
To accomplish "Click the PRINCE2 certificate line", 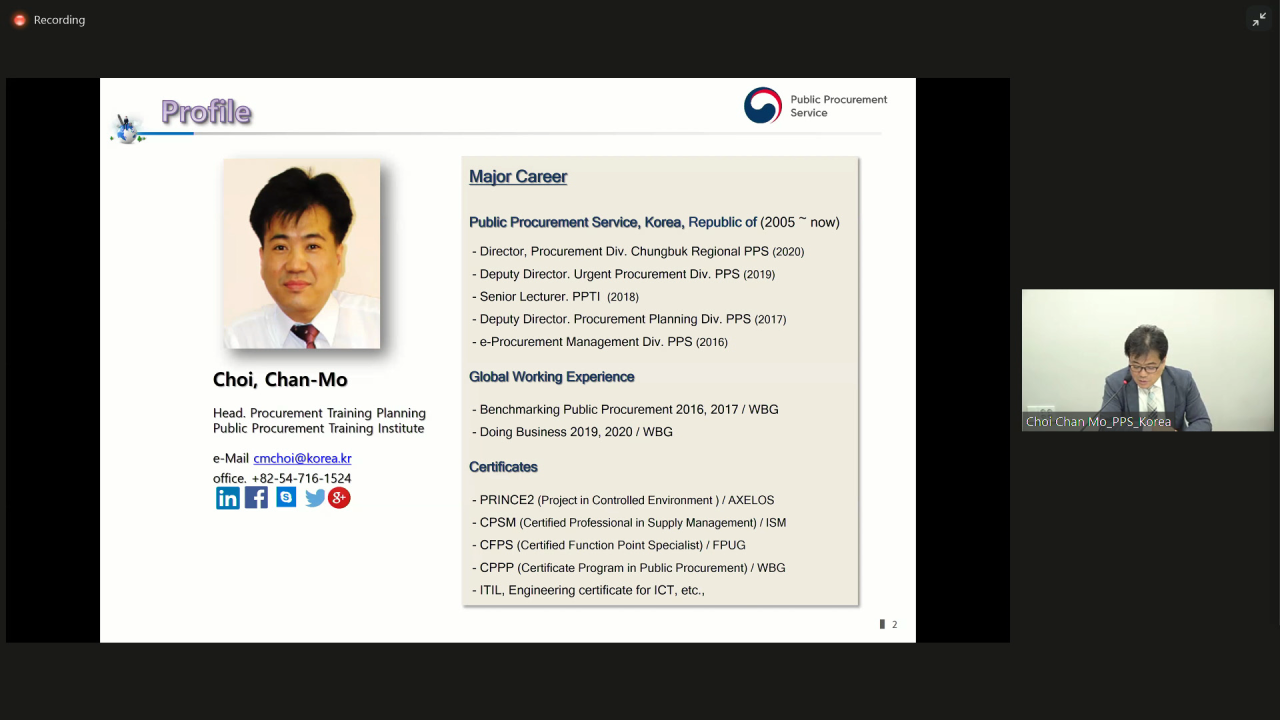I will (623, 500).
